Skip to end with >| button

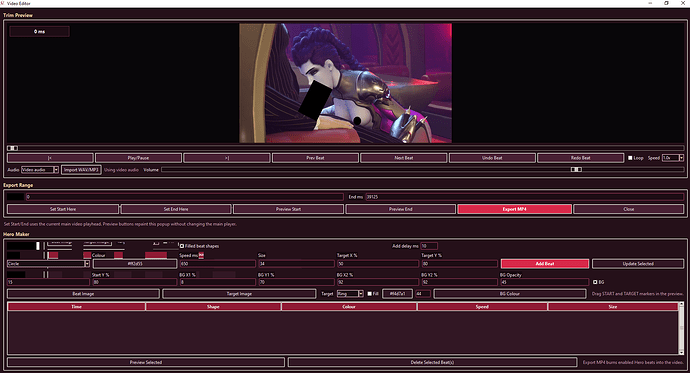click(x=227, y=158)
